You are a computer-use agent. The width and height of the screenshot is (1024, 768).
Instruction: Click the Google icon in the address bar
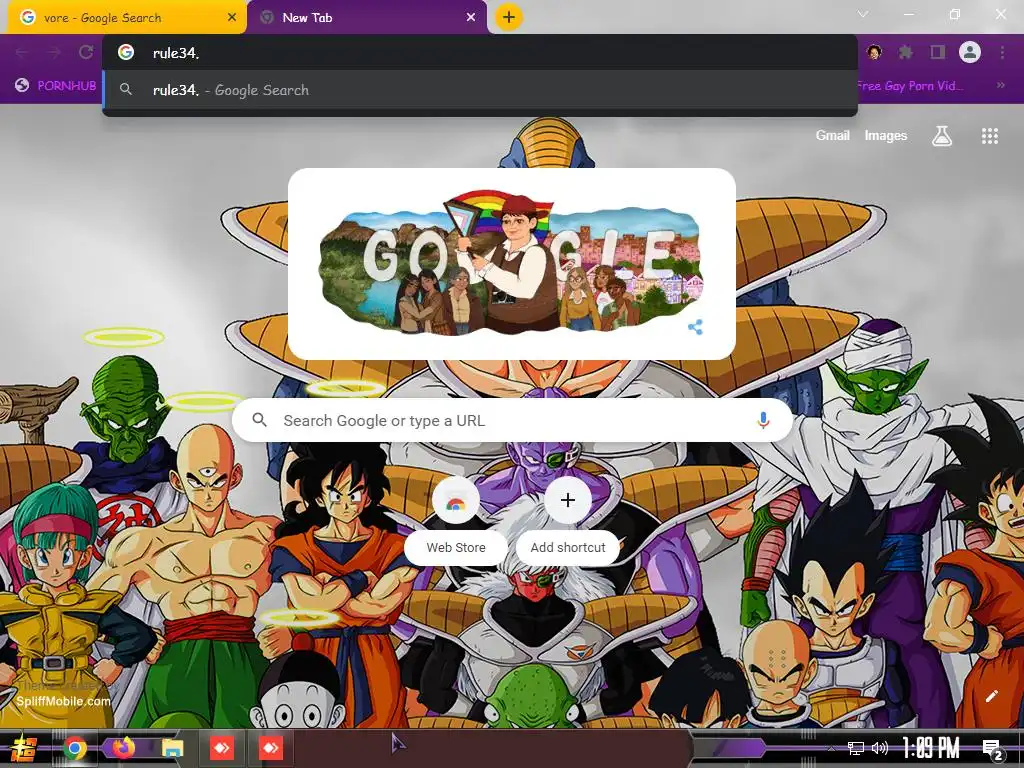pyautogui.click(x=126, y=52)
